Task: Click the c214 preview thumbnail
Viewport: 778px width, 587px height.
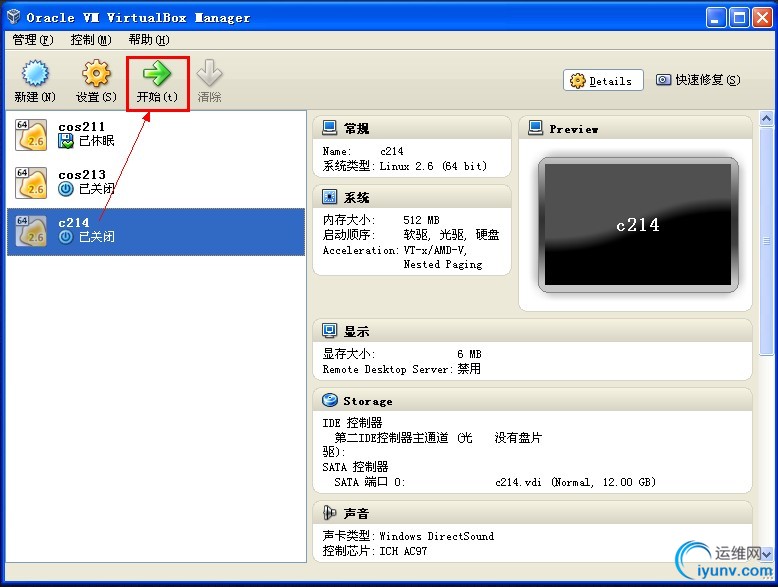Action: pyautogui.click(x=638, y=225)
